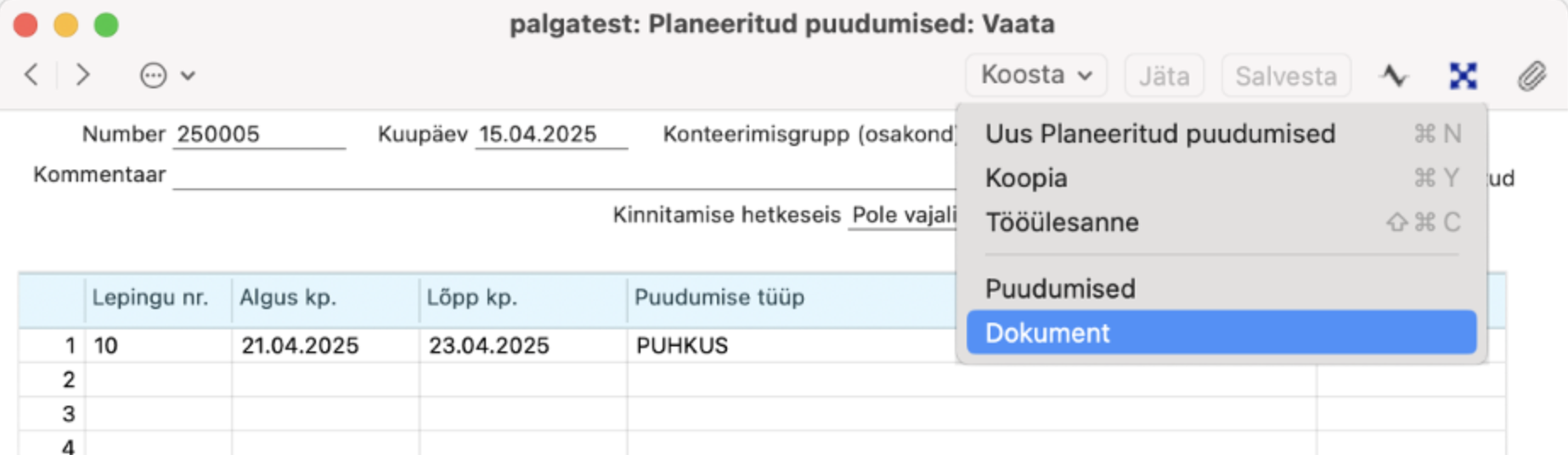This screenshot has width=1568, height=455.
Task: Select Tööülesanne from the Koosta menu
Action: [1062, 222]
